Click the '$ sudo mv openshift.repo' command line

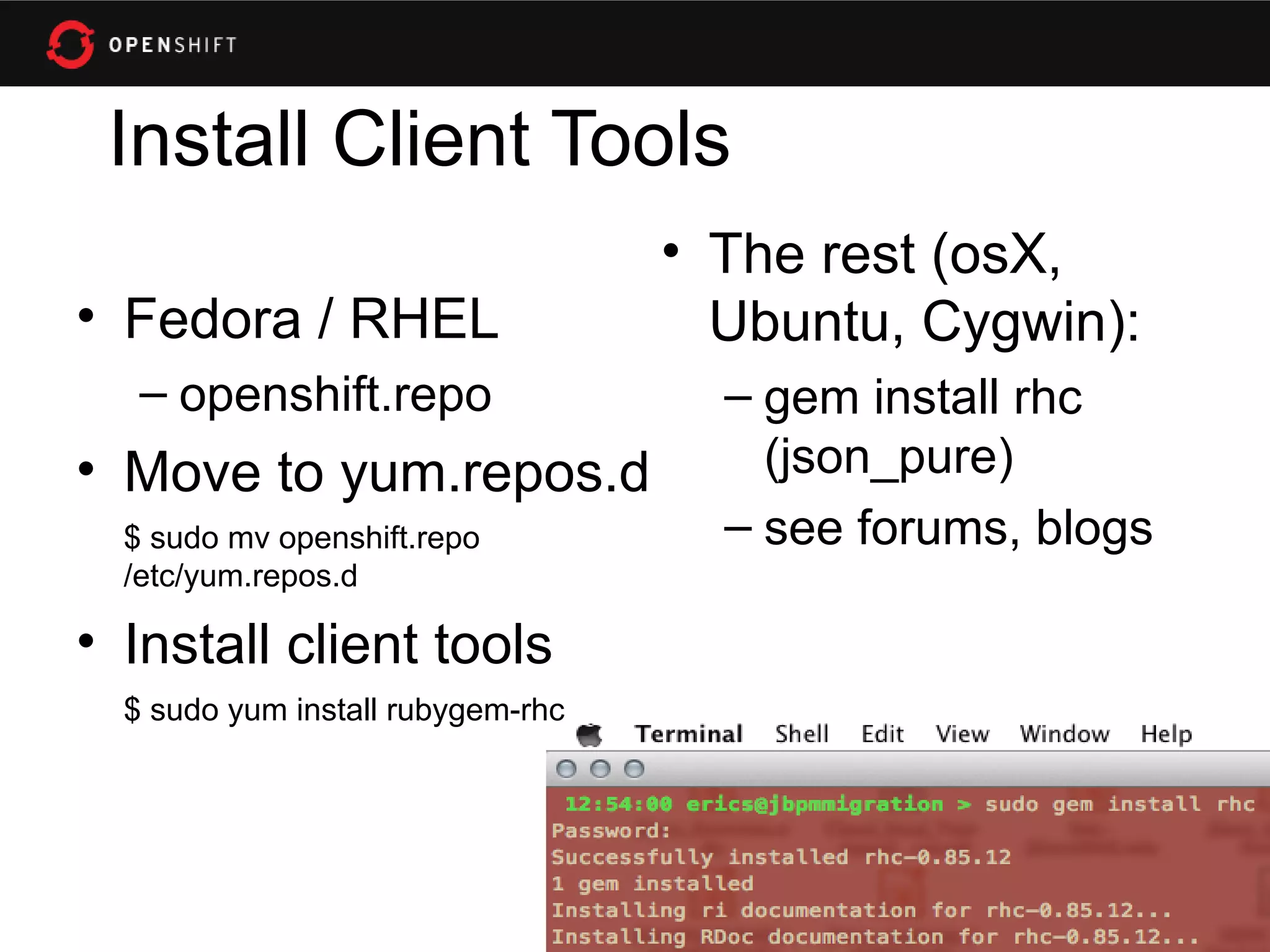pos(301,537)
